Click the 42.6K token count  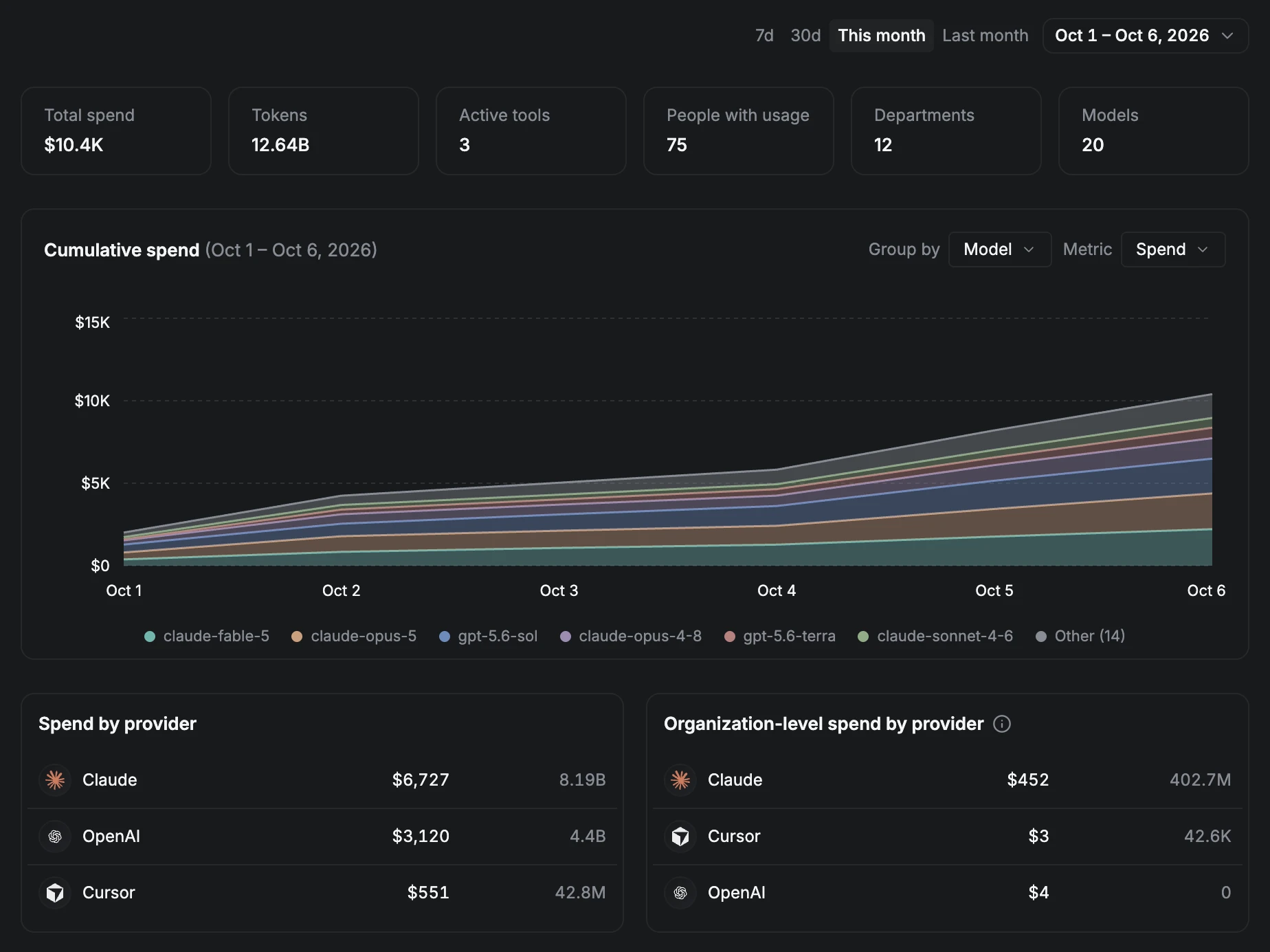point(1207,837)
